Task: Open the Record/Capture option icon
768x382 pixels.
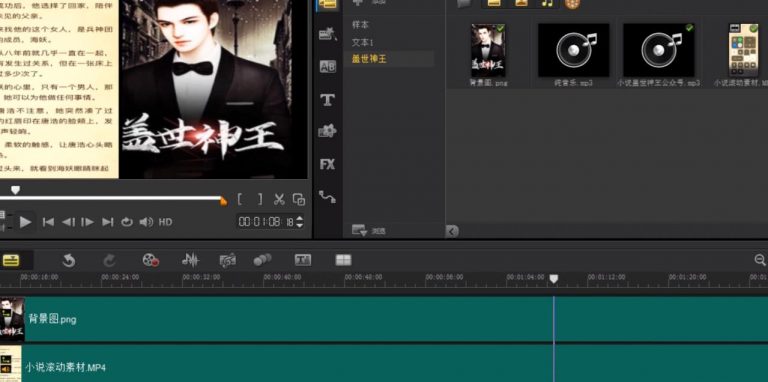Action: point(151,260)
